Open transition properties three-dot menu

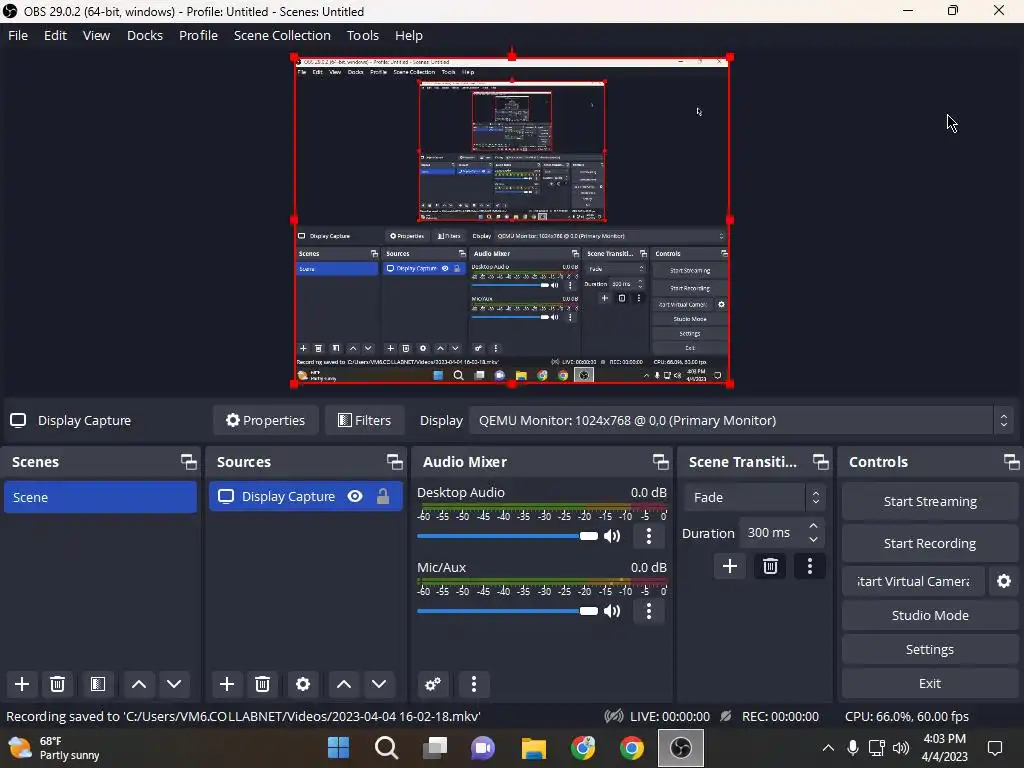(x=810, y=566)
